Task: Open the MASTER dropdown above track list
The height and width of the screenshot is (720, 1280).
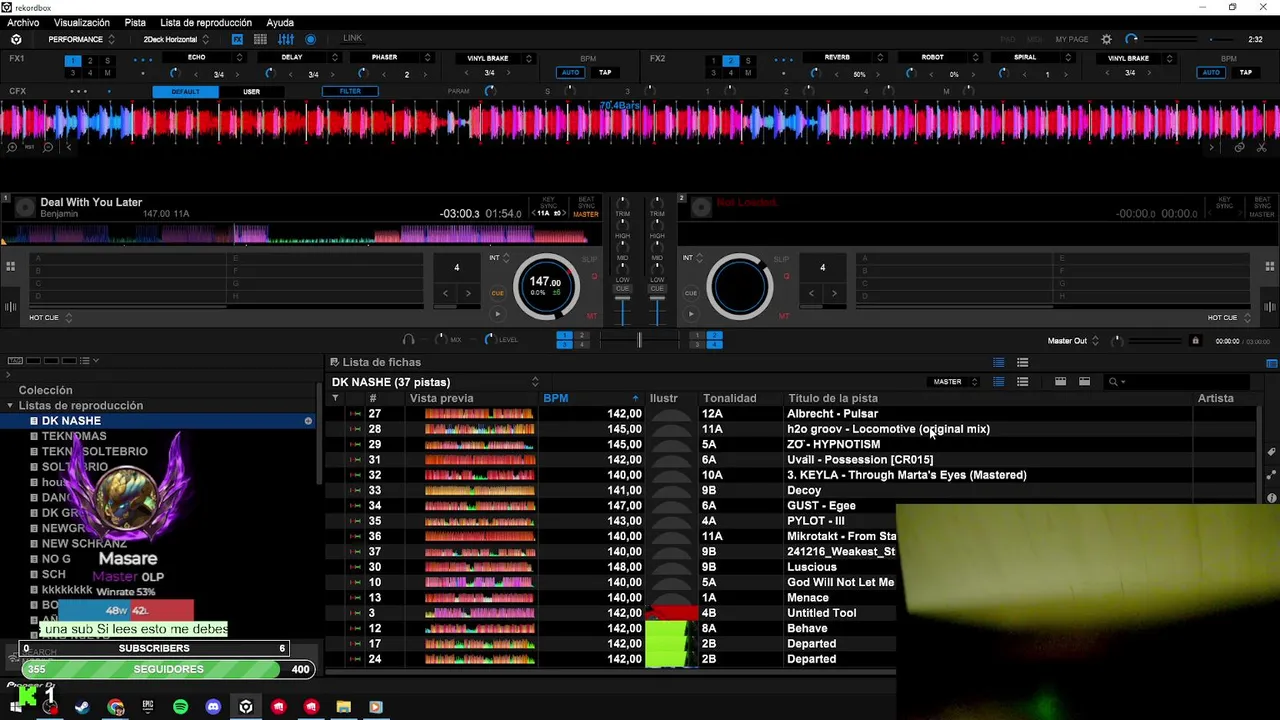Action: tap(955, 382)
